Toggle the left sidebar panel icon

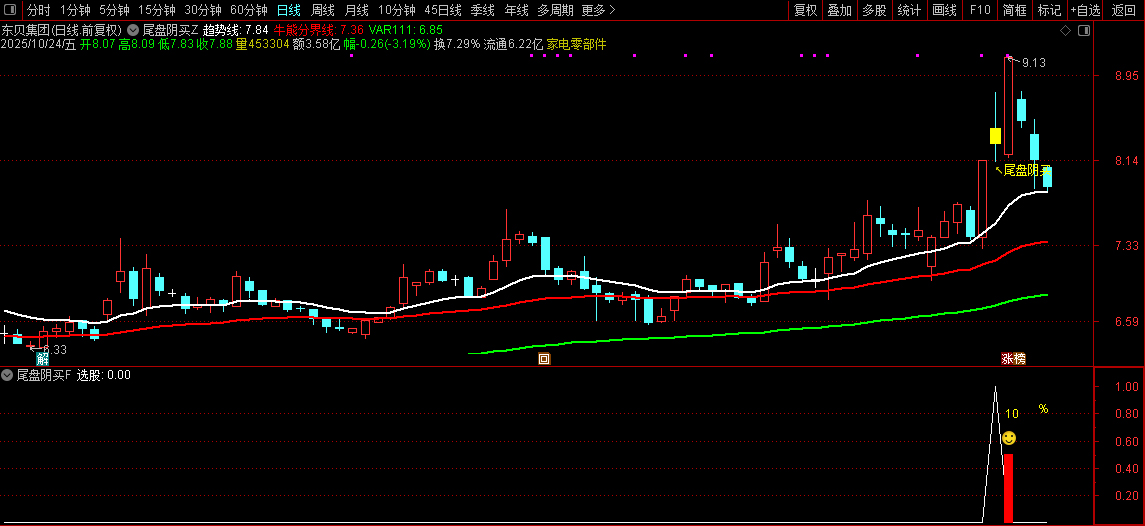[x=10, y=10]
